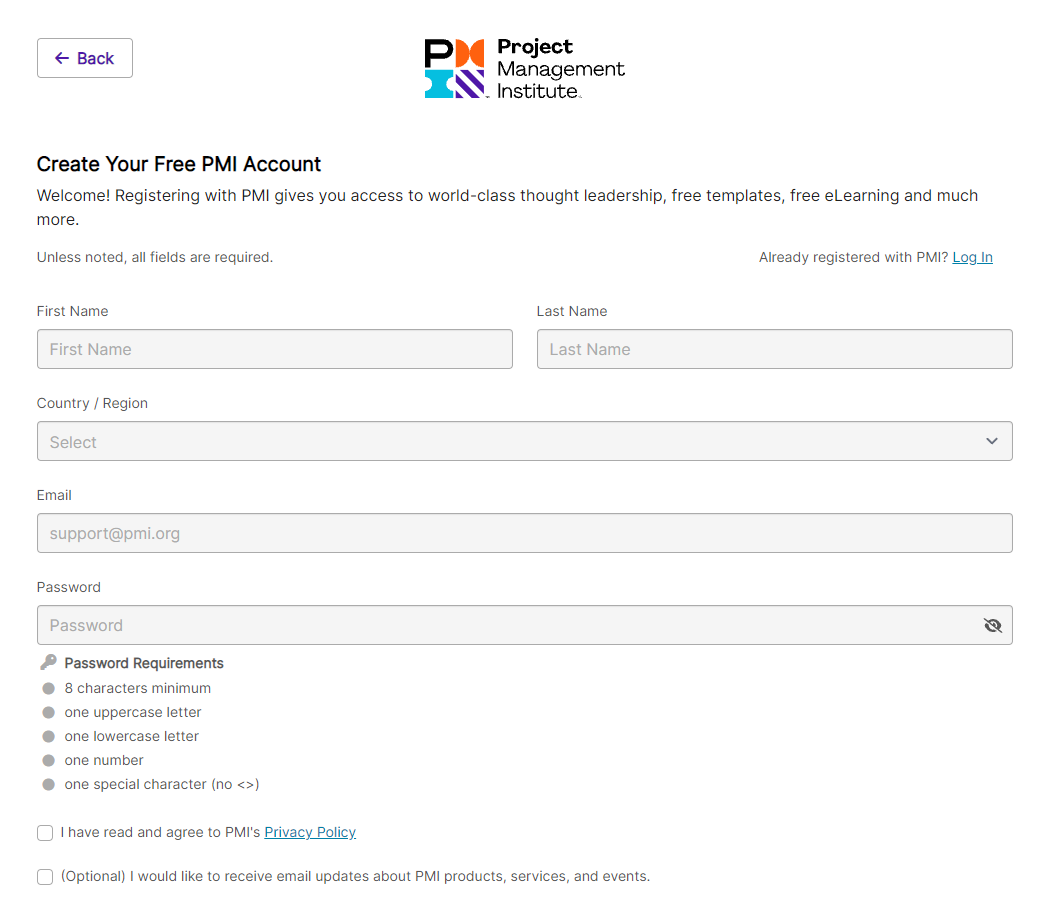Click into the Email input field
Image resolution: width=1047 pixels, height=899 pixels.
[x=524, y=533]
